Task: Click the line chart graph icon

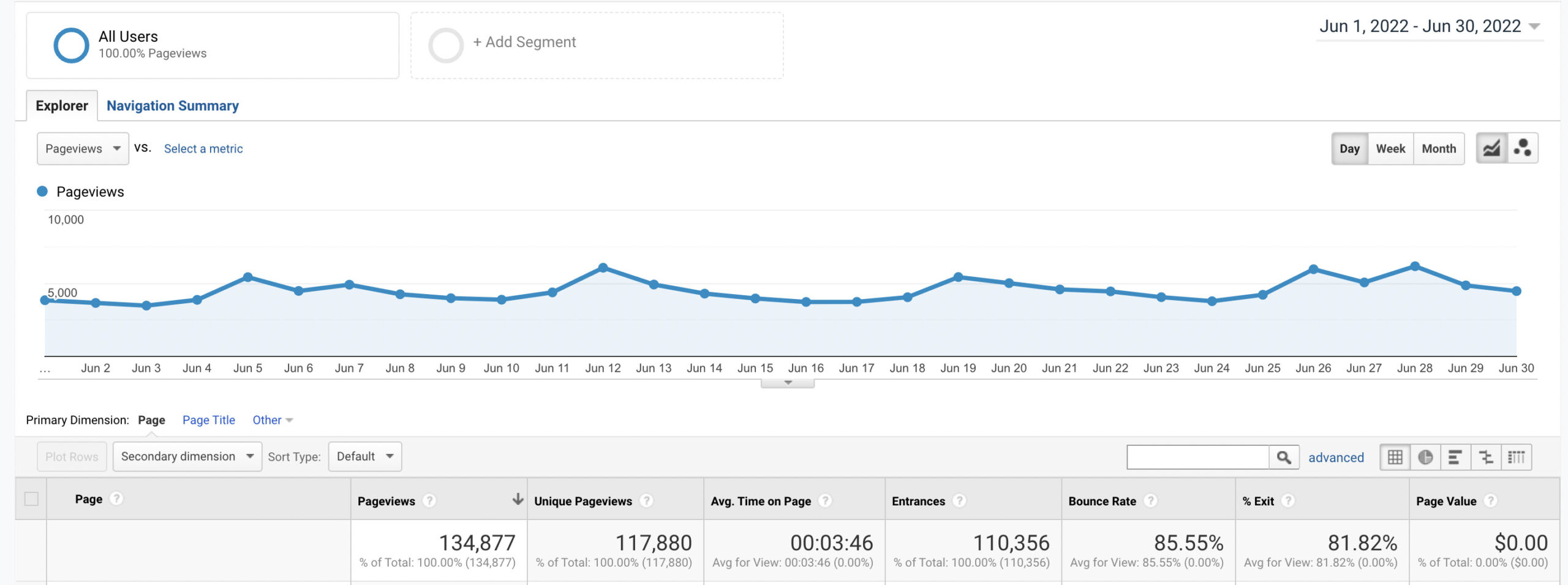Action: pyautogui.click(x=1491, y=148)
